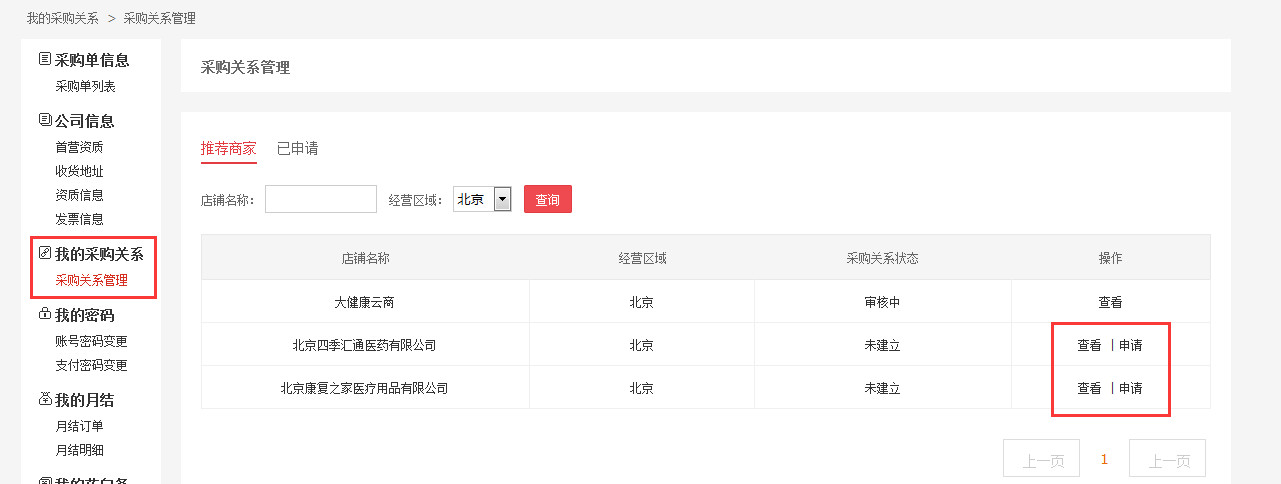
Task: Open 采购单列表 in the sidebar
Action: (85, 86)
